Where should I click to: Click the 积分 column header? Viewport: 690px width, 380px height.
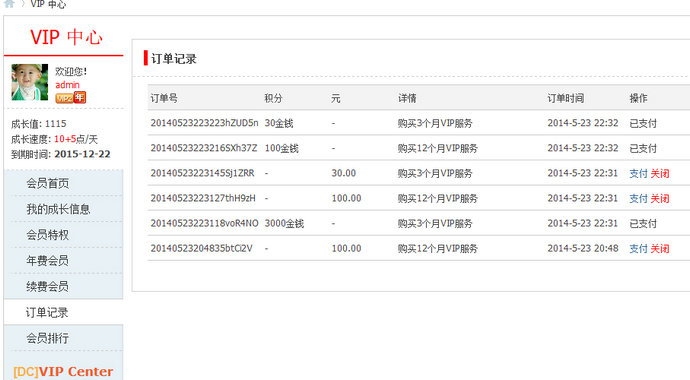click(273, 98)
